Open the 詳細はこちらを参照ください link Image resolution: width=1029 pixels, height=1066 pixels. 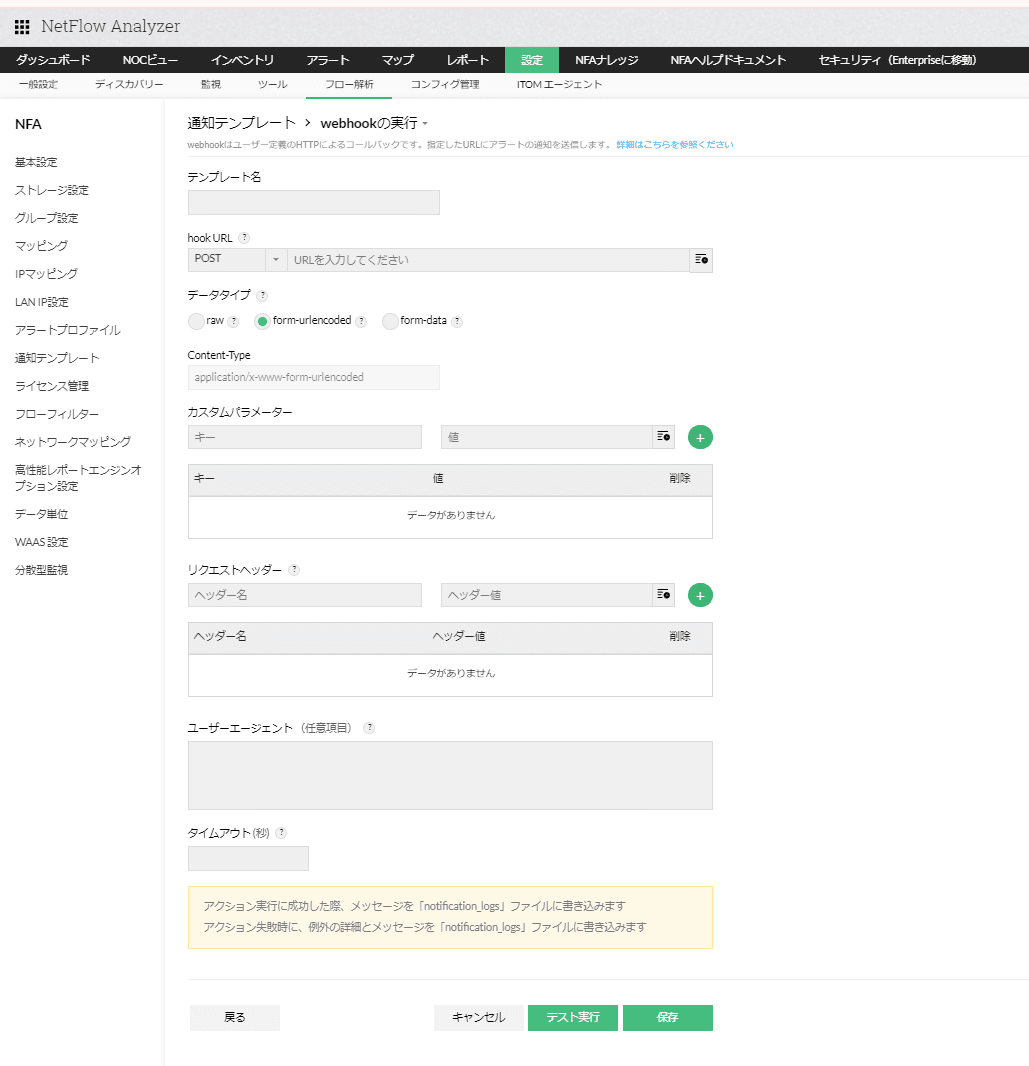[x=675, y=143]
